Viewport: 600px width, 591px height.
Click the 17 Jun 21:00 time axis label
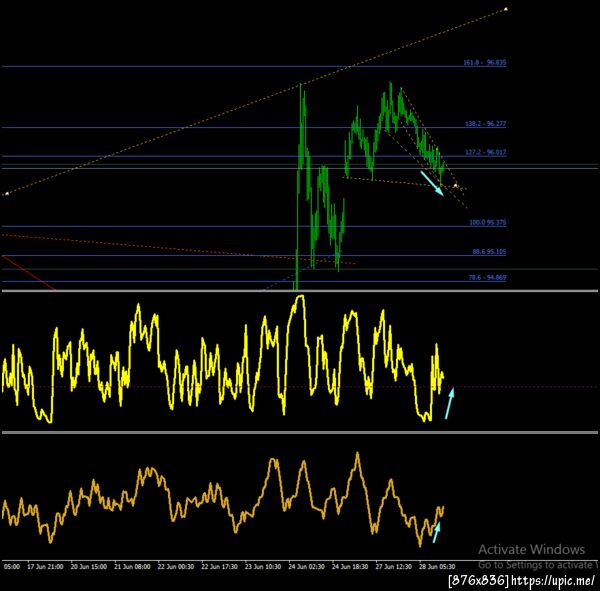45,567
